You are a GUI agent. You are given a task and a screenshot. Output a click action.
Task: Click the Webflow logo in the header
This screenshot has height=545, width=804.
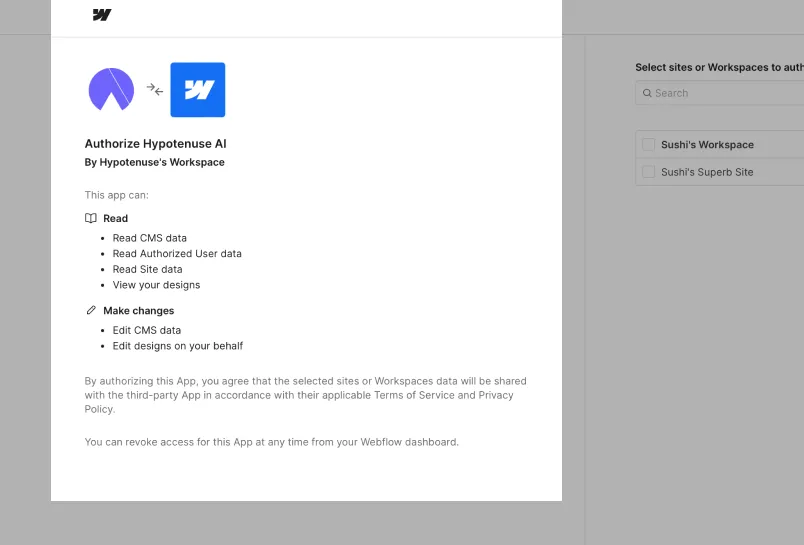point(102,15)
